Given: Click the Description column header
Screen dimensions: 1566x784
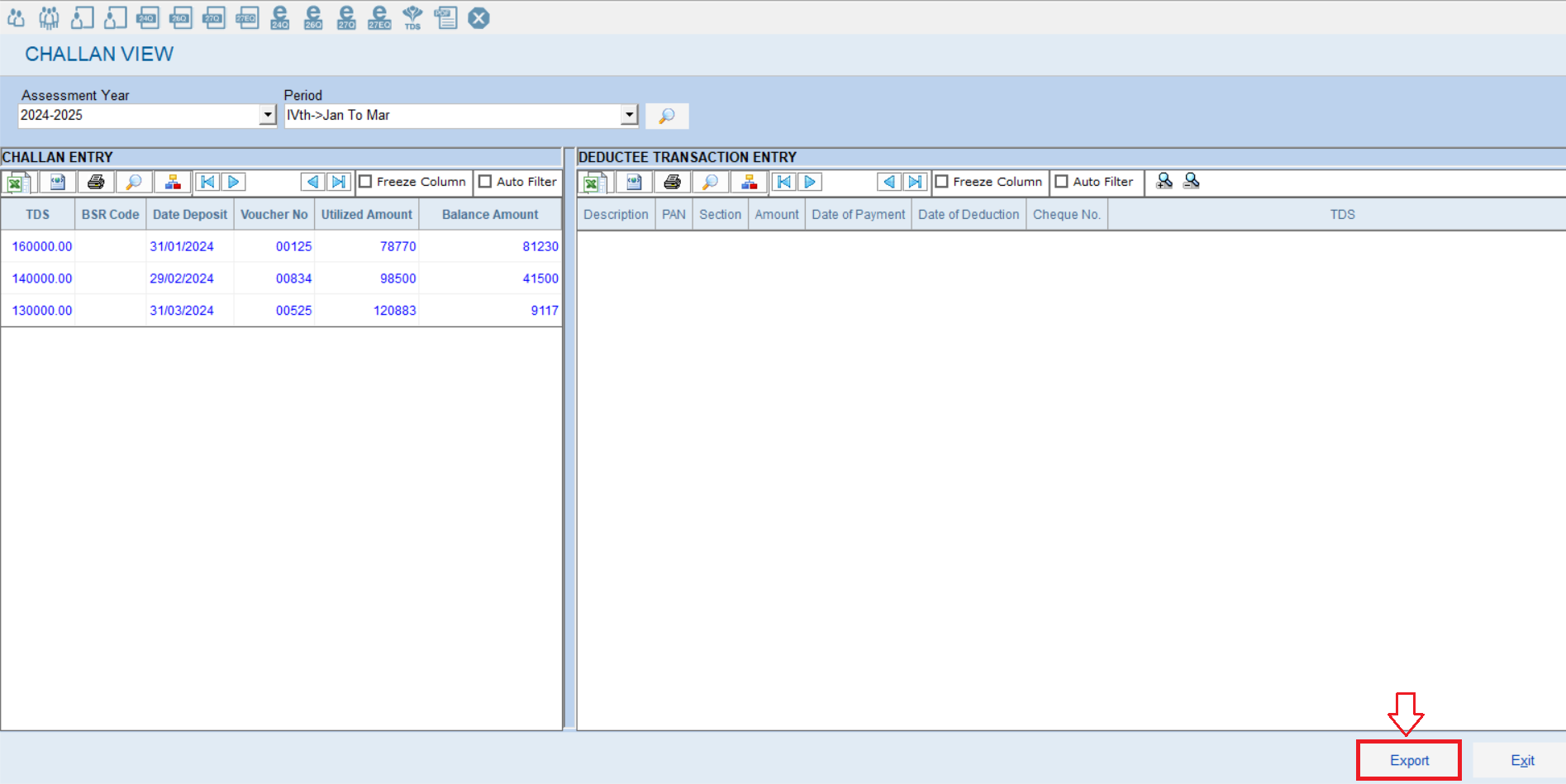Looking at the screenshot, I should [616, 215].
